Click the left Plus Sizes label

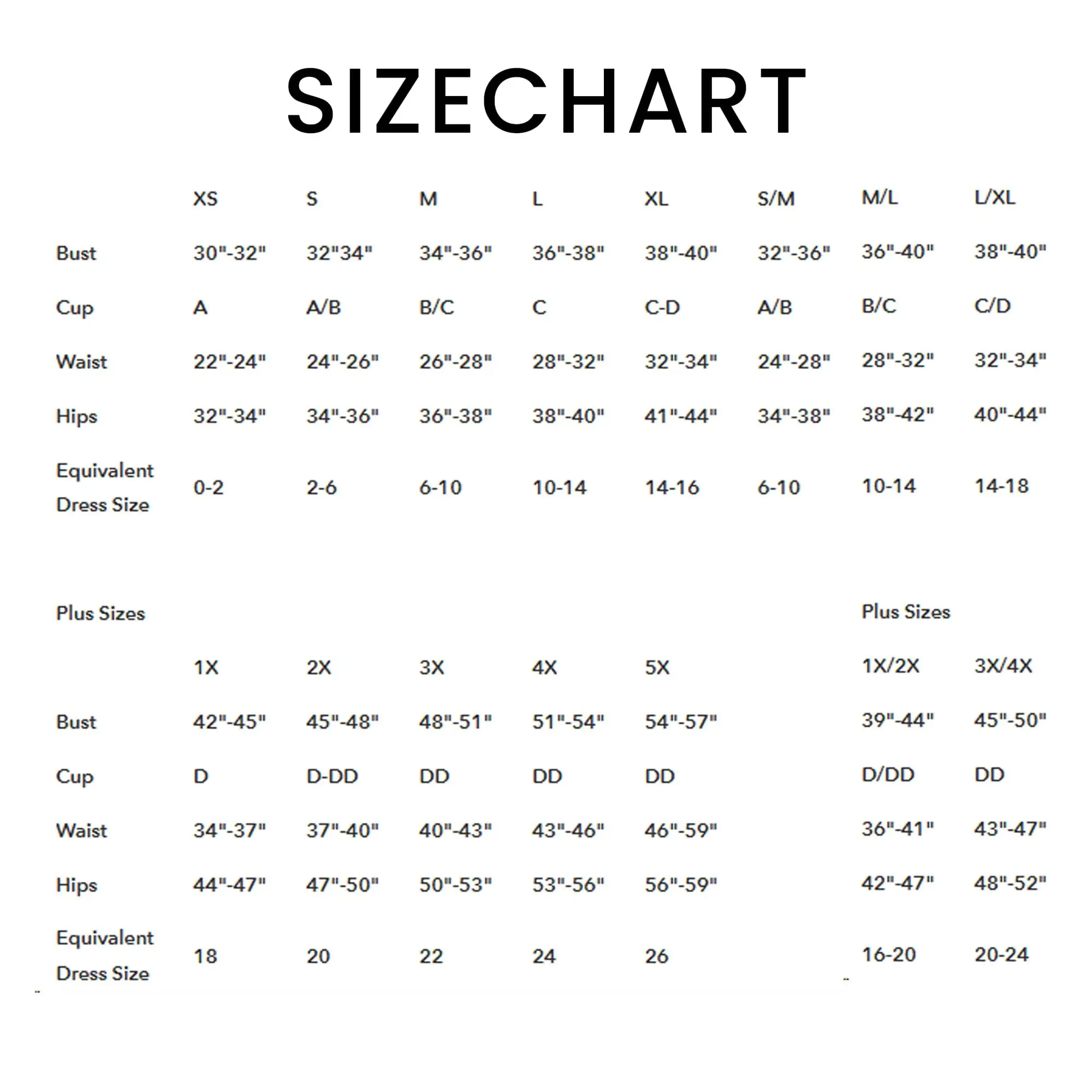[x=100, y=613]
